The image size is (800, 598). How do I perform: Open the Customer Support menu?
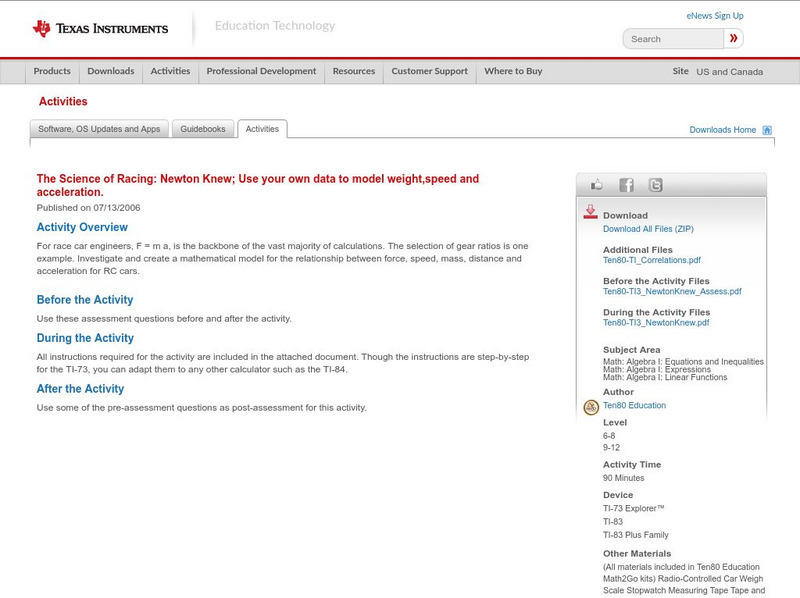pyautogui.click(x=430, y=71)
